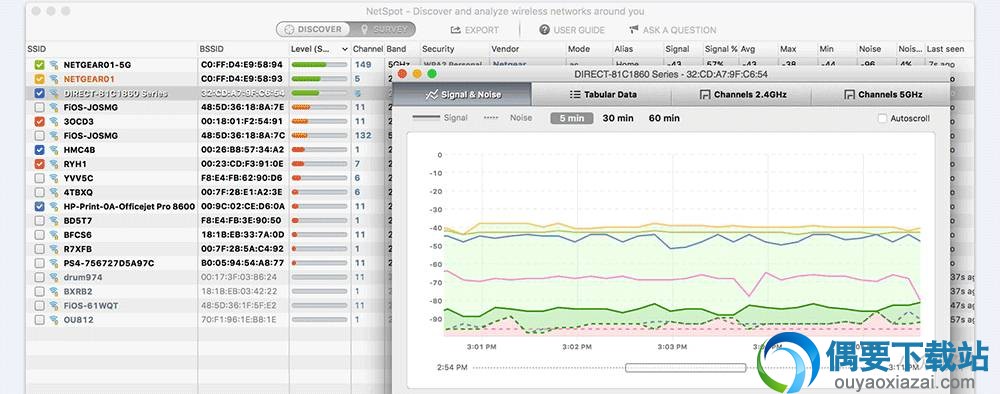The height and width of the screenshot is (394, 1000).
Task: Open the USER GUIDE
Action: (x=571, y=30)
